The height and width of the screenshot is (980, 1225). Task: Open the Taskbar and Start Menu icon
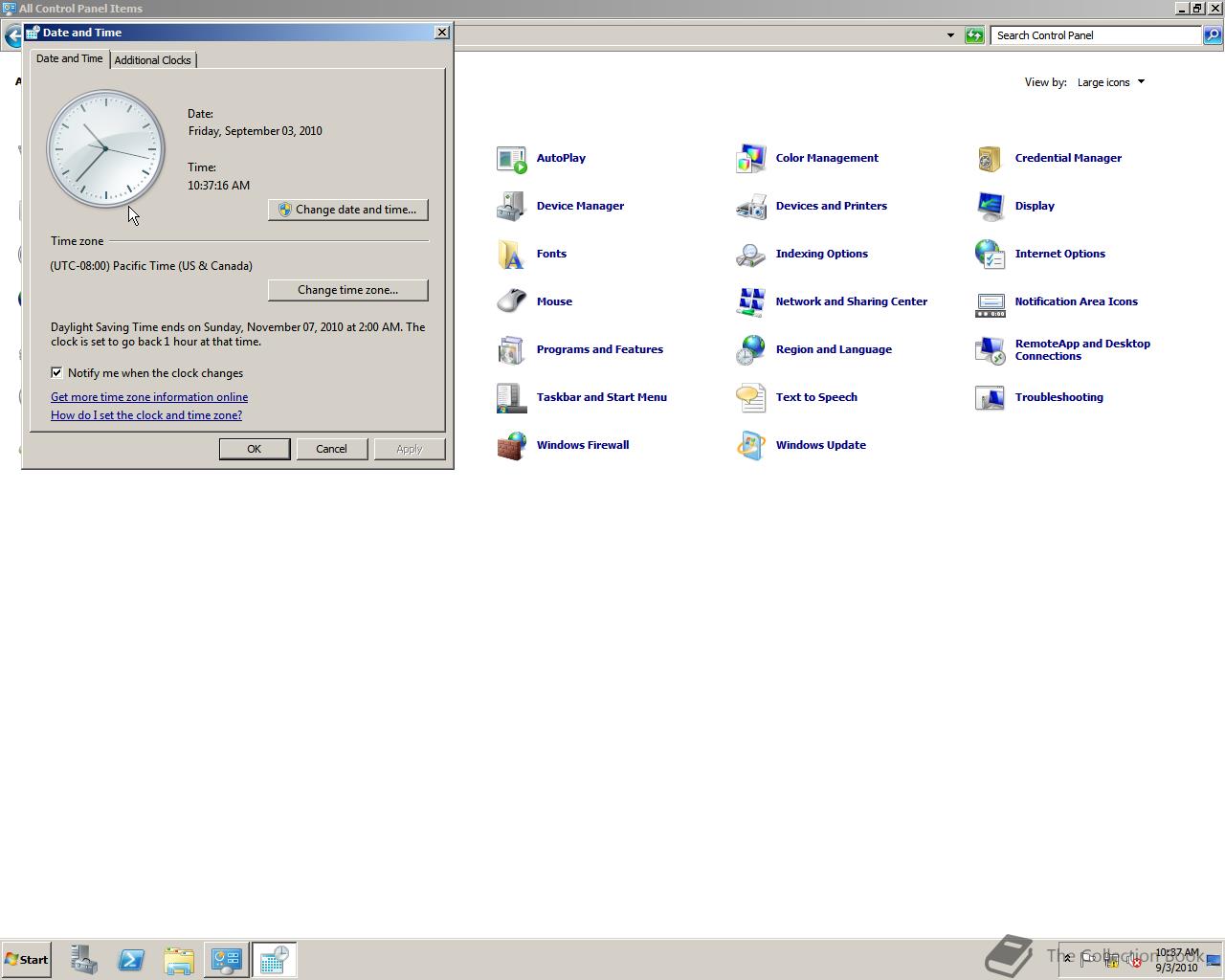[x=512, y=398]
